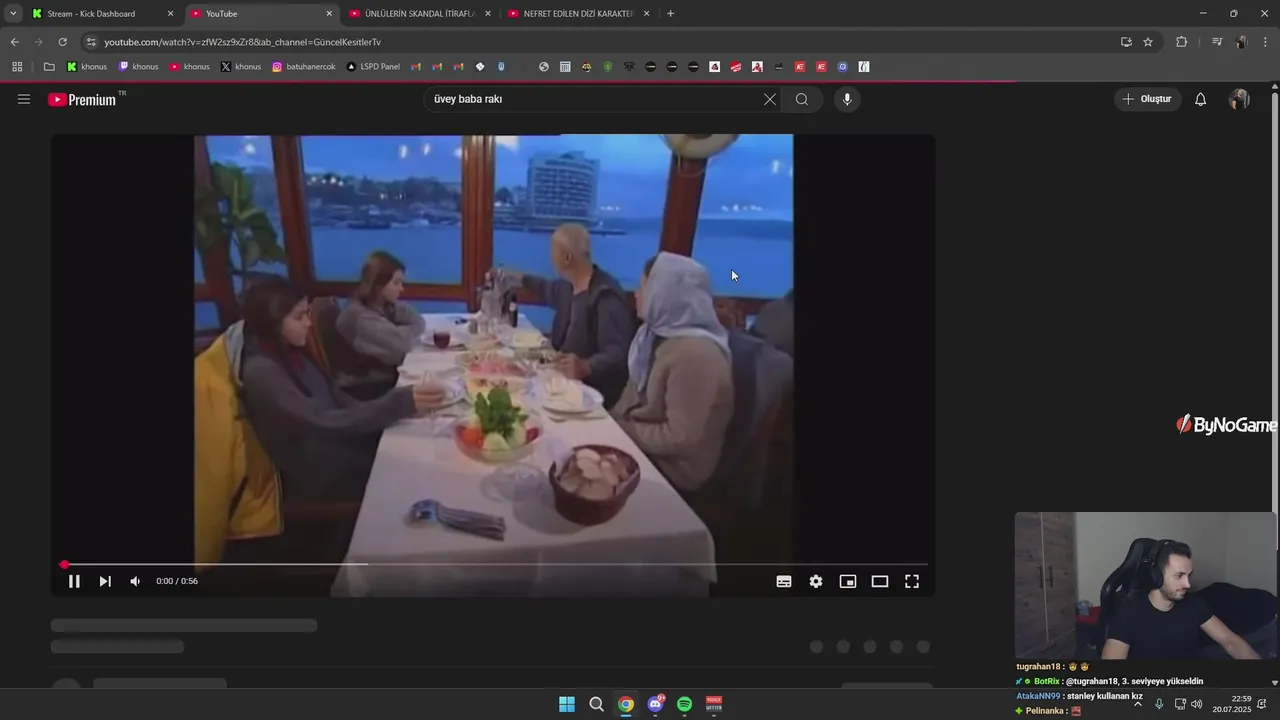Viewport: 1280px width, 720px height.
Task: Switch to NEFRET EDİLEN DİZİ KARAKTERLERİ tab
Action: [579, 14]
